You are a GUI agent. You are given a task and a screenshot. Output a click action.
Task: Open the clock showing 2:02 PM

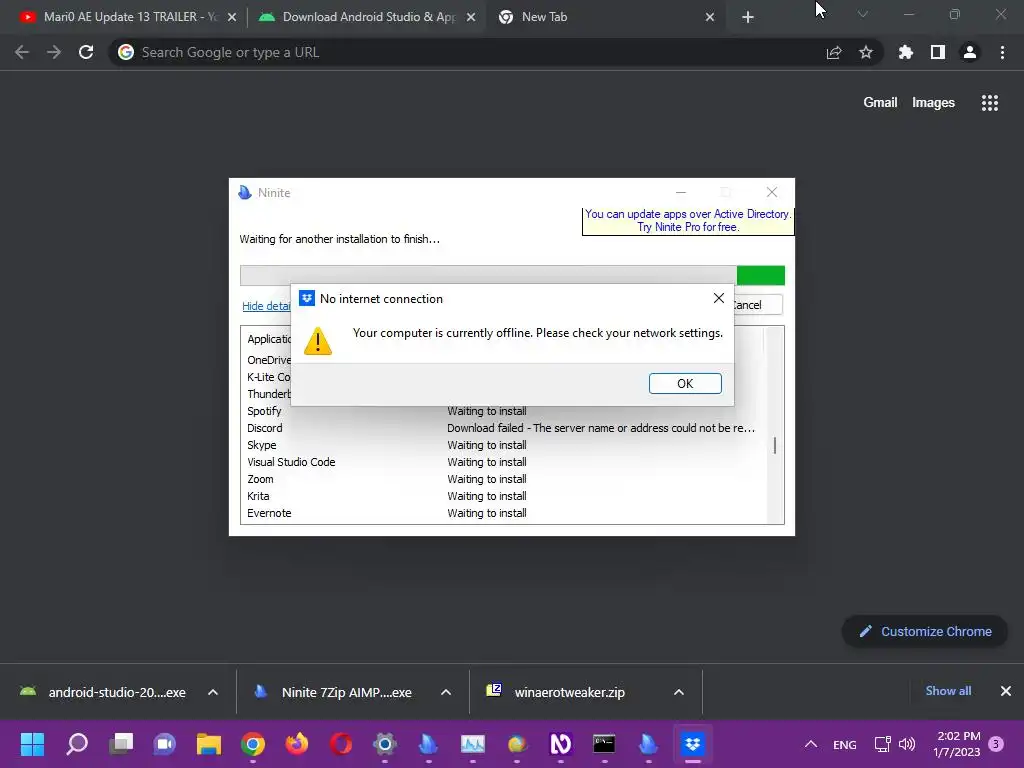[957, 744]
